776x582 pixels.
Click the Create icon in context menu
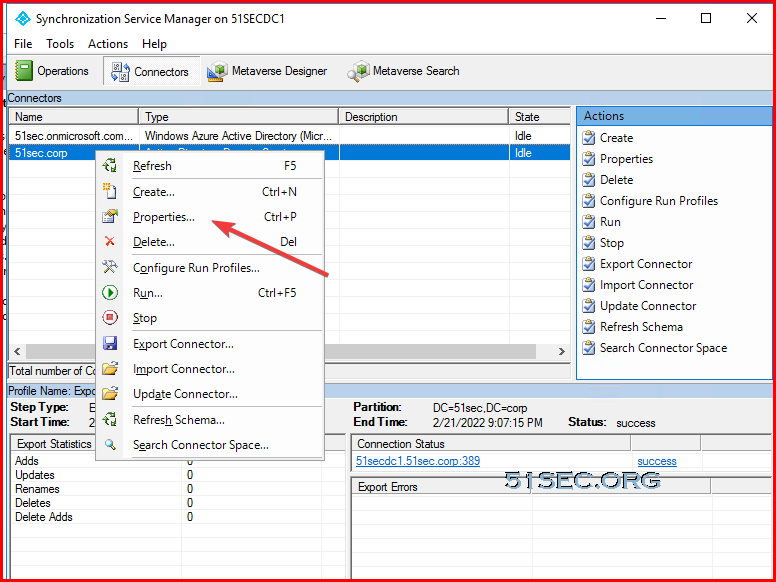pos(110,192)
